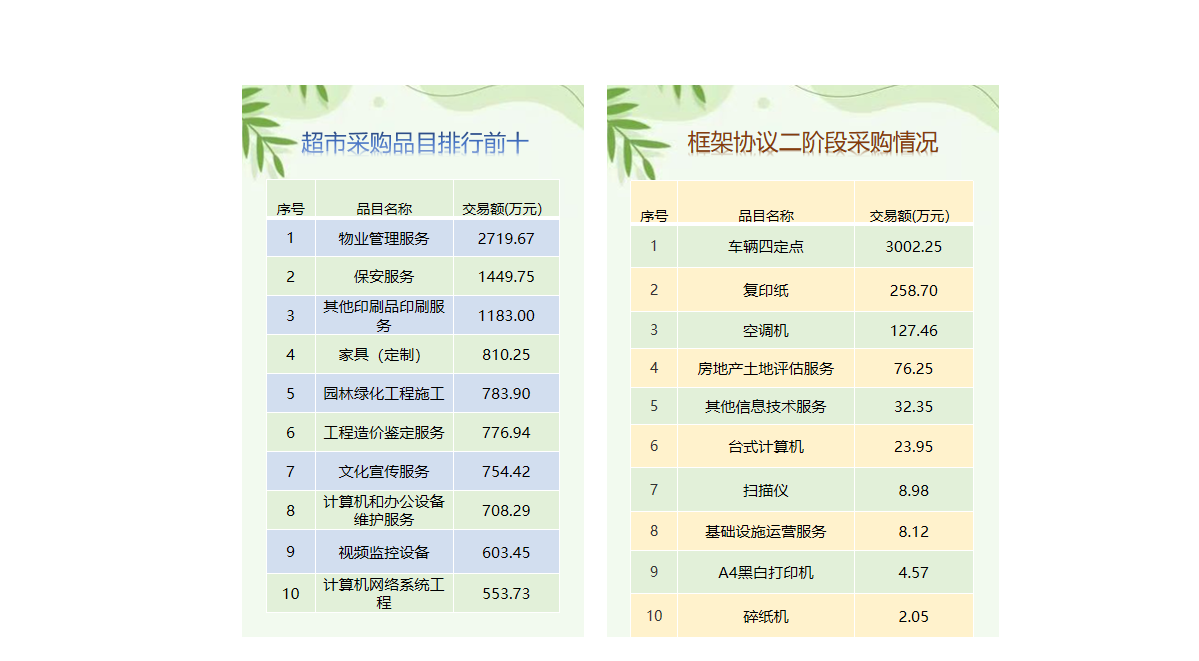Click the 视频监控设备 cell

click(x=384, y=552)
